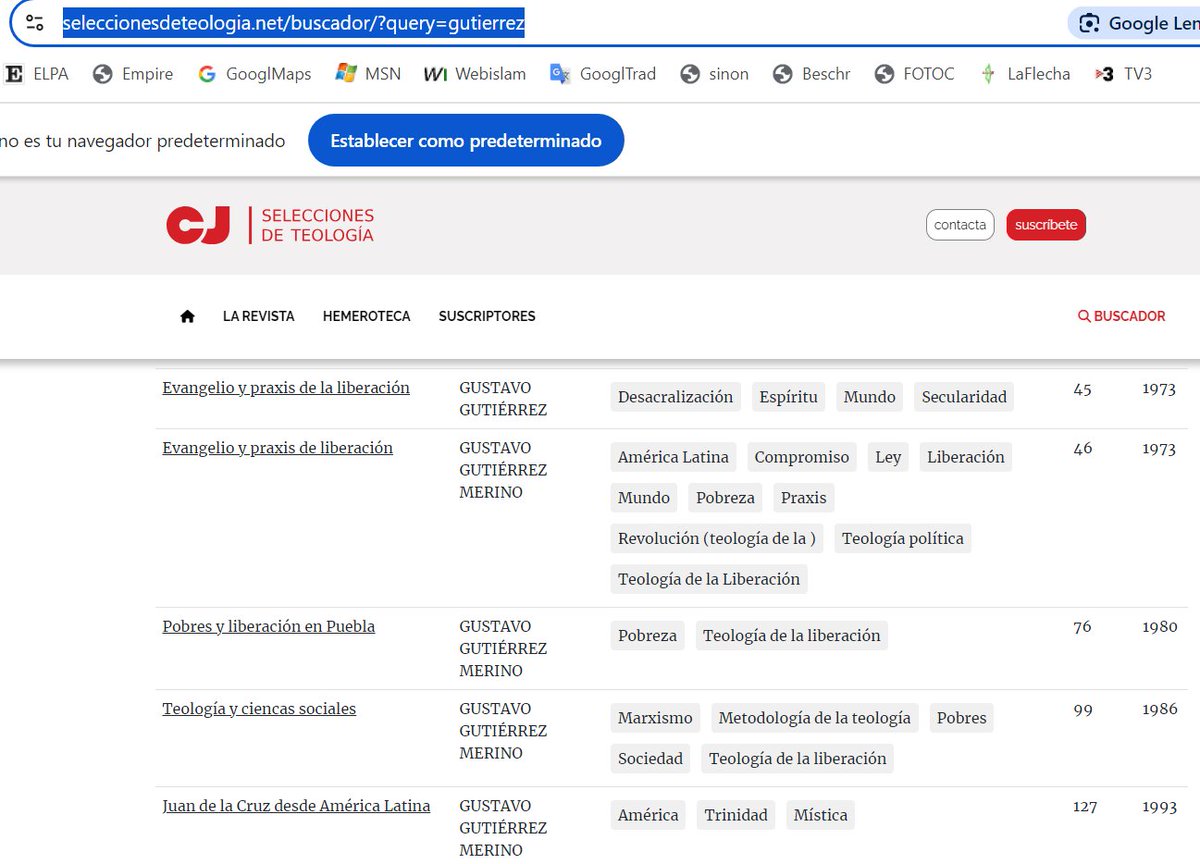Viewport: 1200px width, 864px height.
Task: Click year 1993
Action: point(1159,806)
